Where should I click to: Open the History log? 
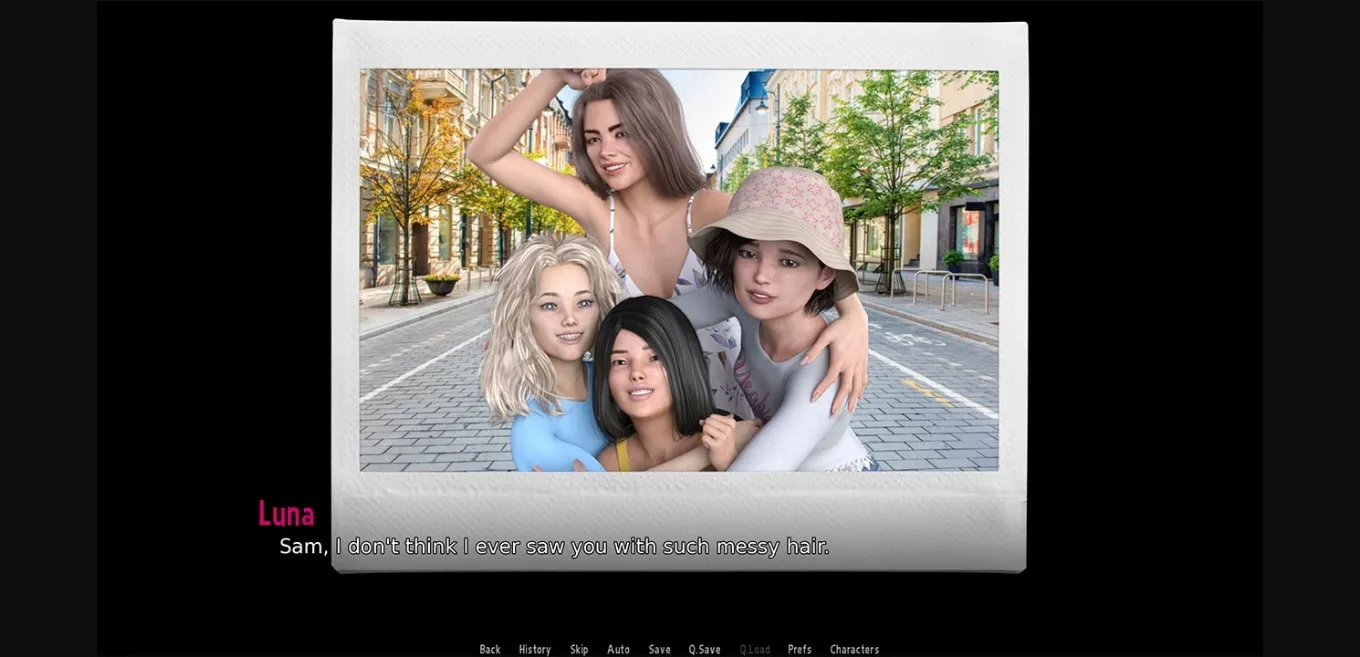tap(534, 649)
